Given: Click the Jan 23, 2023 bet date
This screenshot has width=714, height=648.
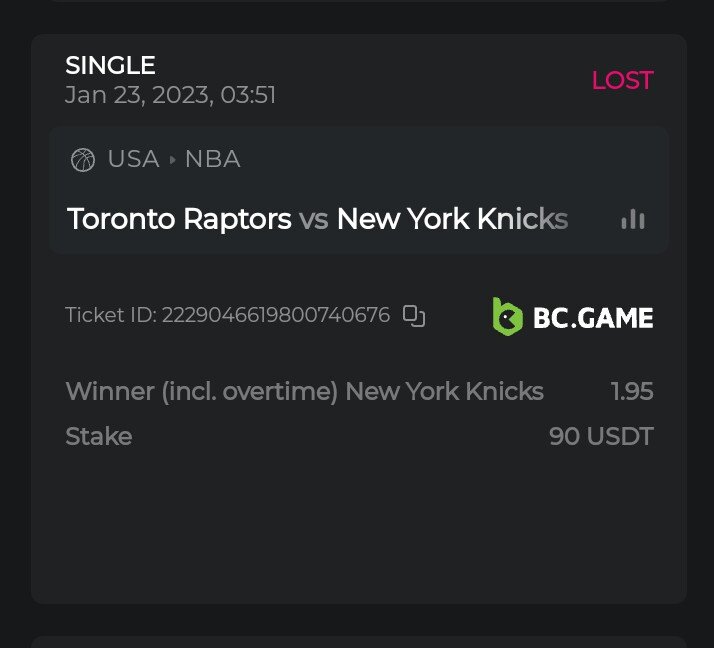Looking at the screenshot, I should 170,95.
